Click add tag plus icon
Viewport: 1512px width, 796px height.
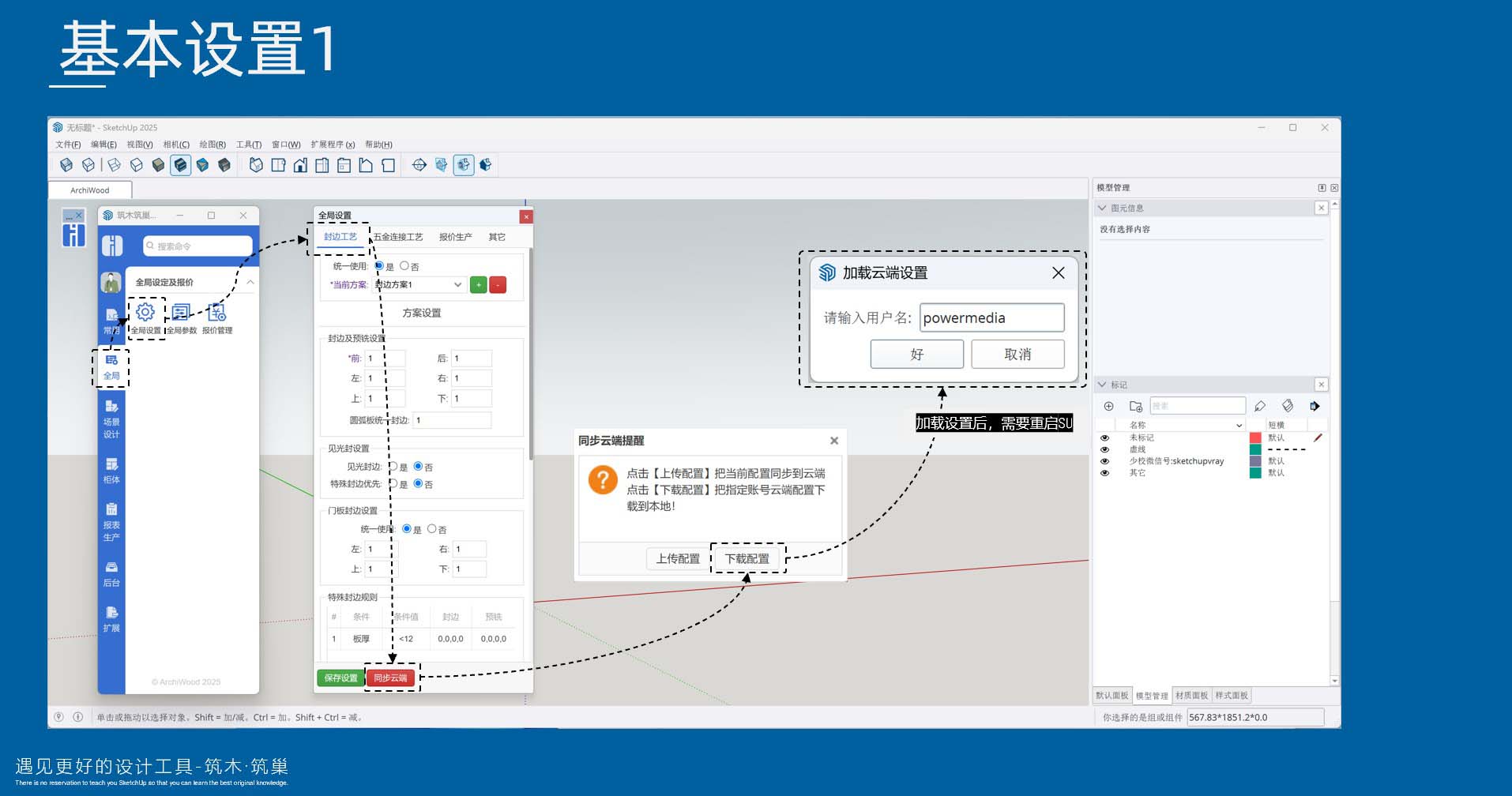pos(1108,406)
